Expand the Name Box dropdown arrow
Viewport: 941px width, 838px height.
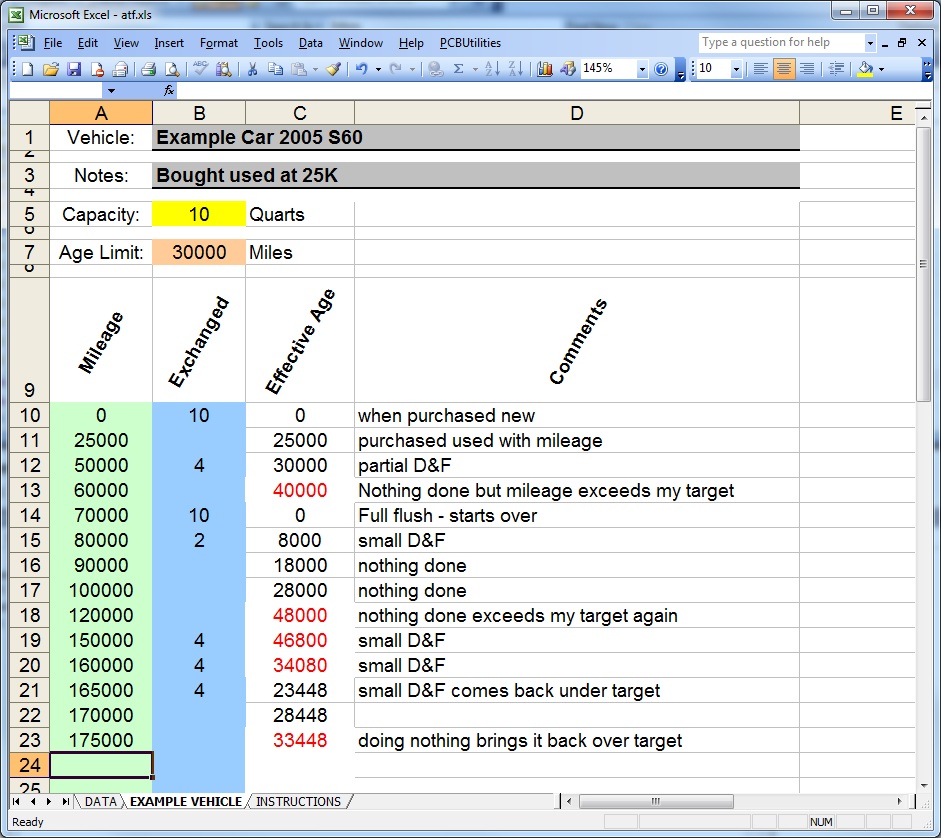[x=111, y=91]
